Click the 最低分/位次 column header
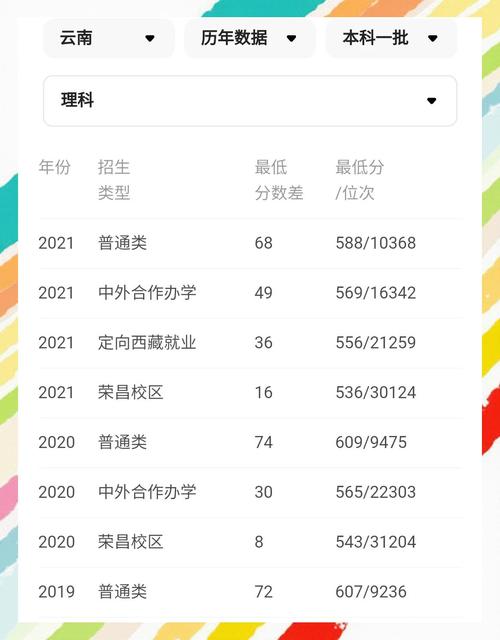500x640 pixels. 360,180
